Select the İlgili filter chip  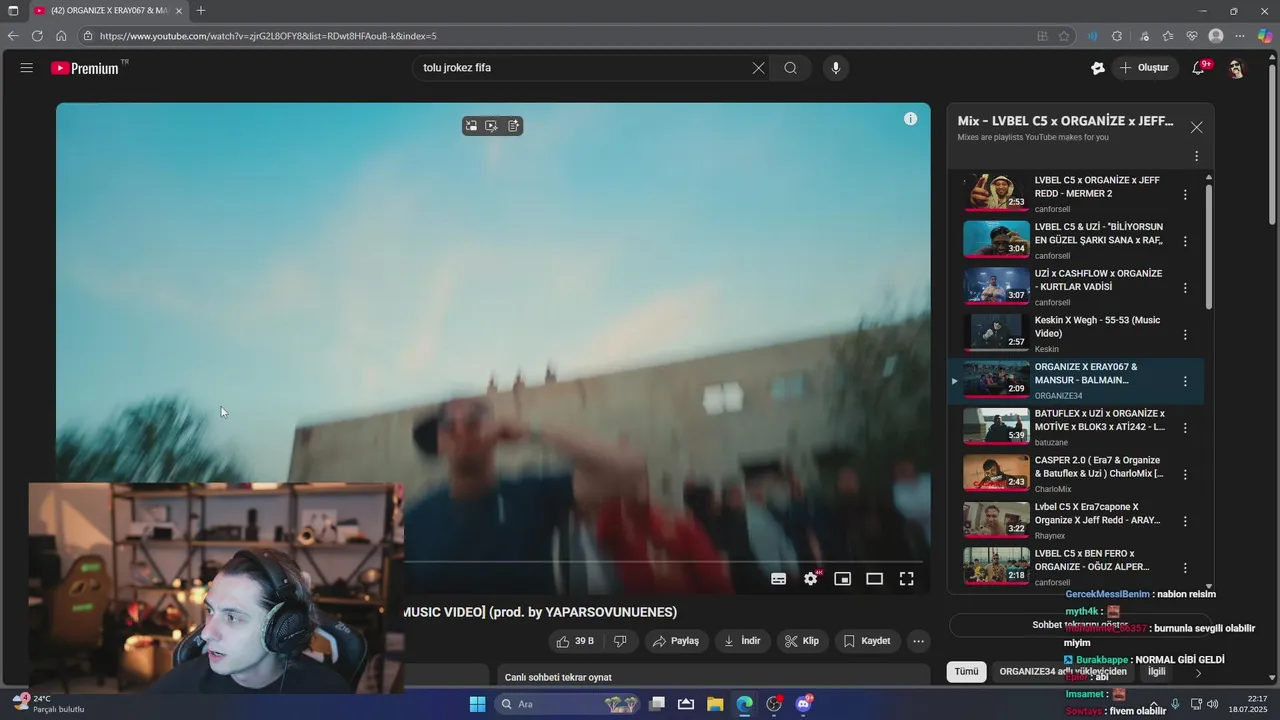[x=1156, y=672]
